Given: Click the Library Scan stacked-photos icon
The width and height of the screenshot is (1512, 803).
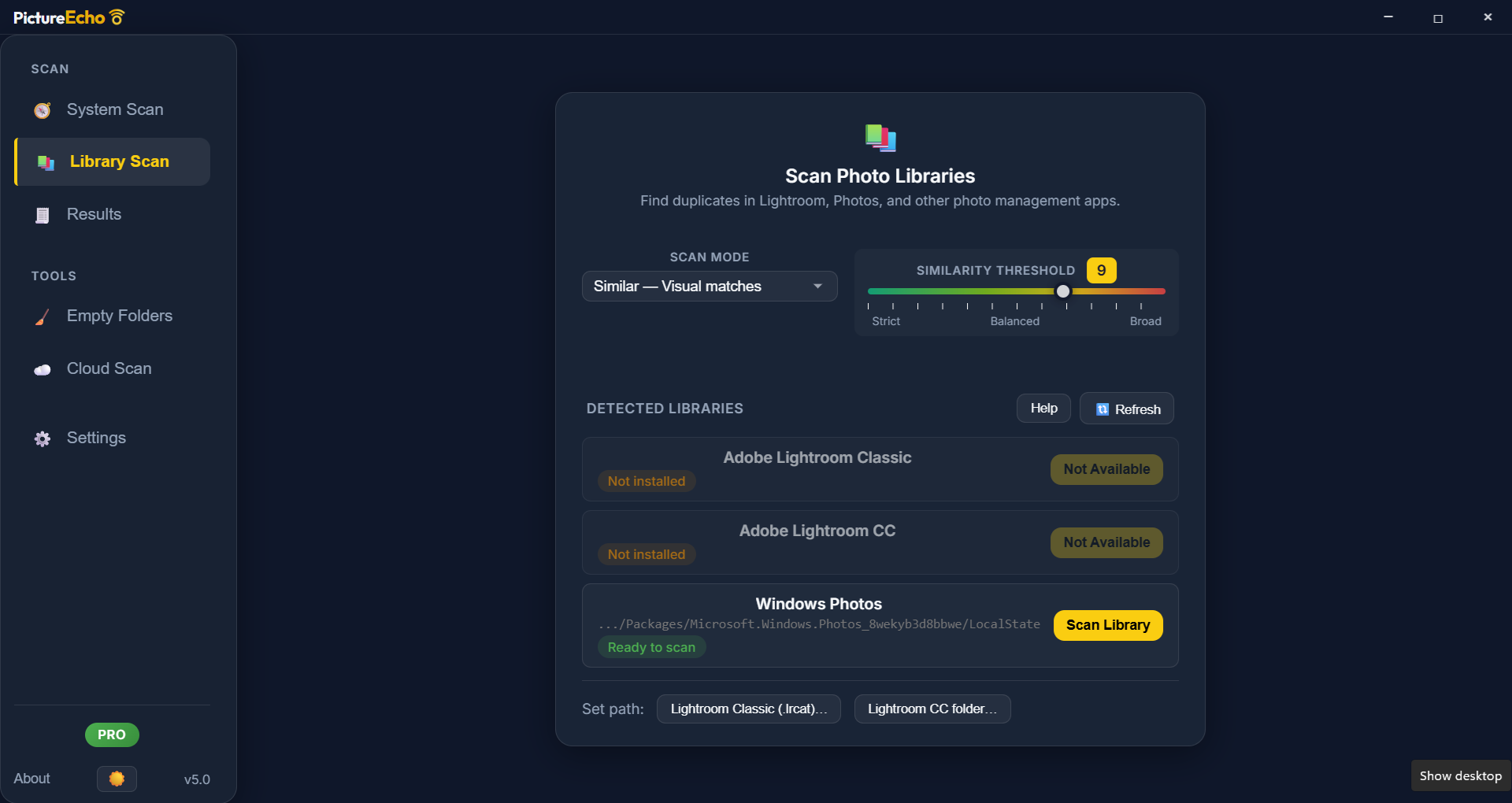Looking at the screenshot, I should click(x=45, y=163).
